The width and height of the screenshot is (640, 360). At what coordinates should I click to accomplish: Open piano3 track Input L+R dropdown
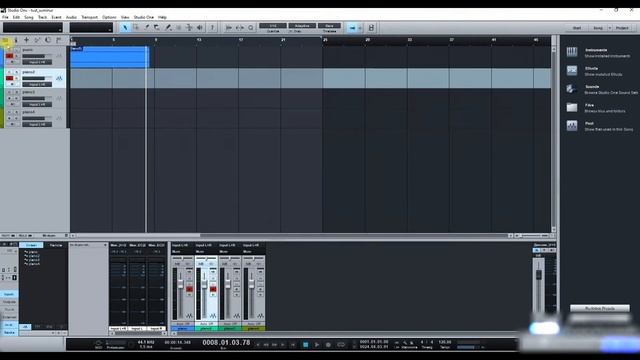37,104
